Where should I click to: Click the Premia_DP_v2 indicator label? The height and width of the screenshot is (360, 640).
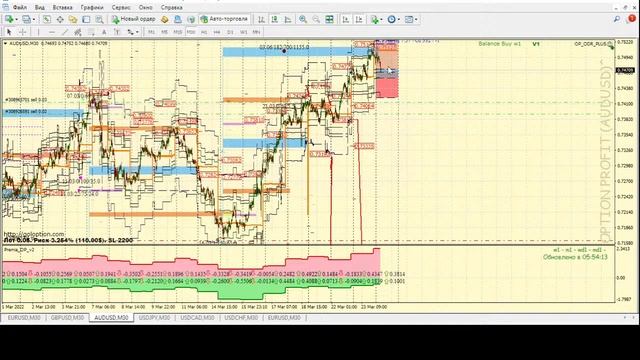click(x=19, y=249)
